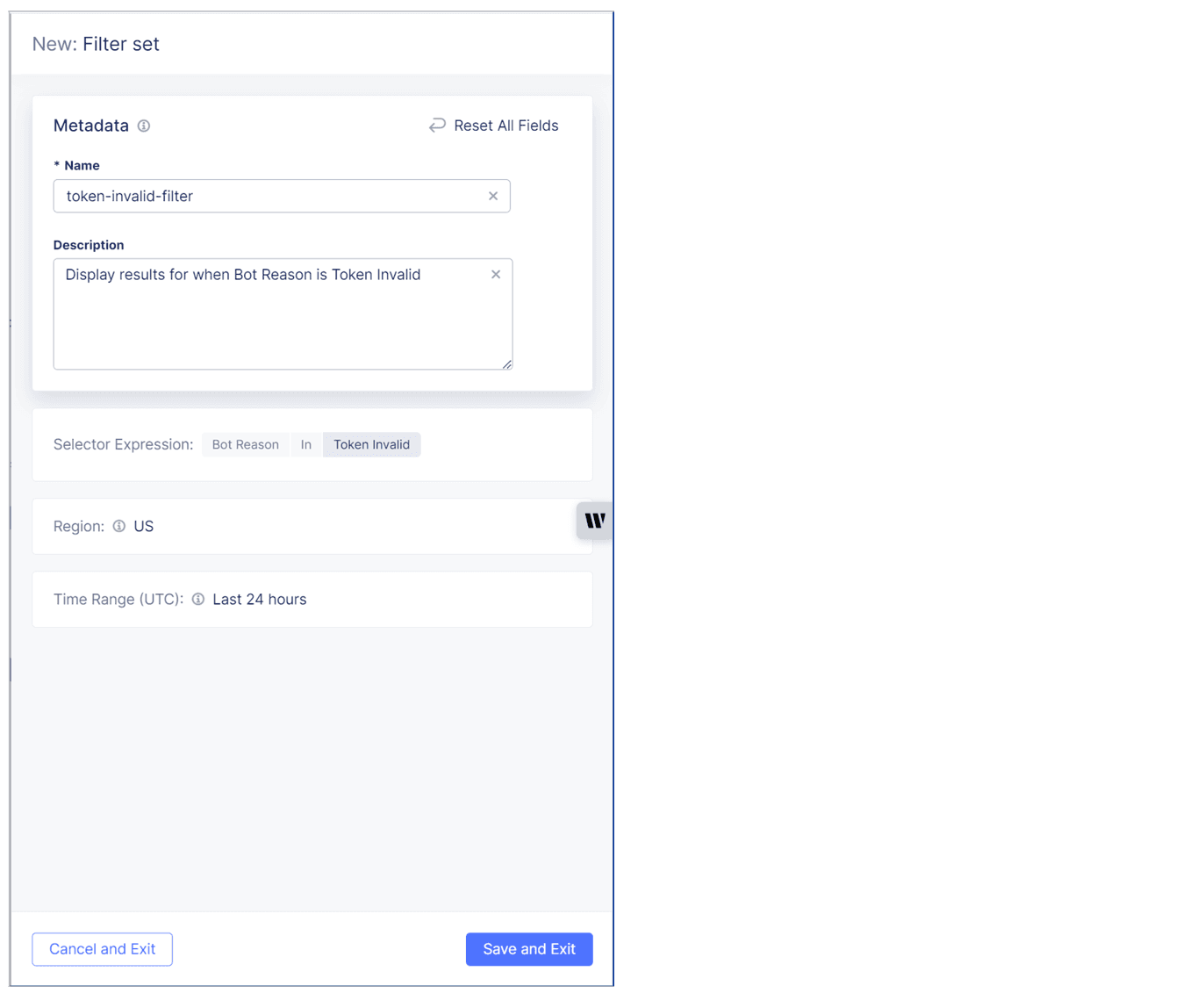Screen dimensions: 1204x993
Task: Click the Region info icon
Action: coord(118,526)
